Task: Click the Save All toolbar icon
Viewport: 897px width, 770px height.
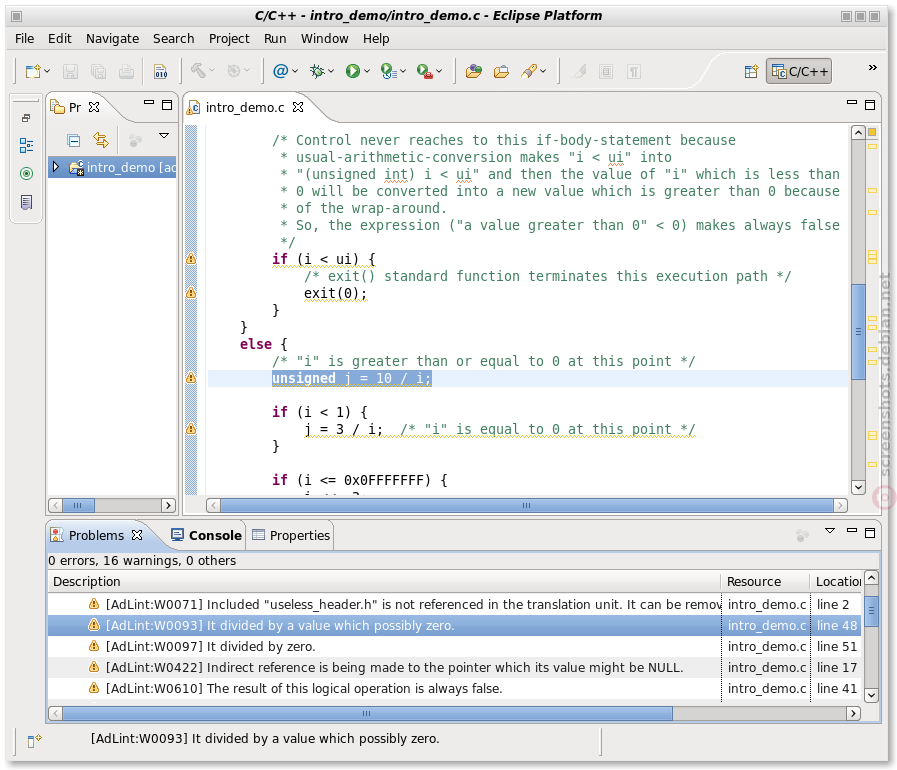Action: 98,72
